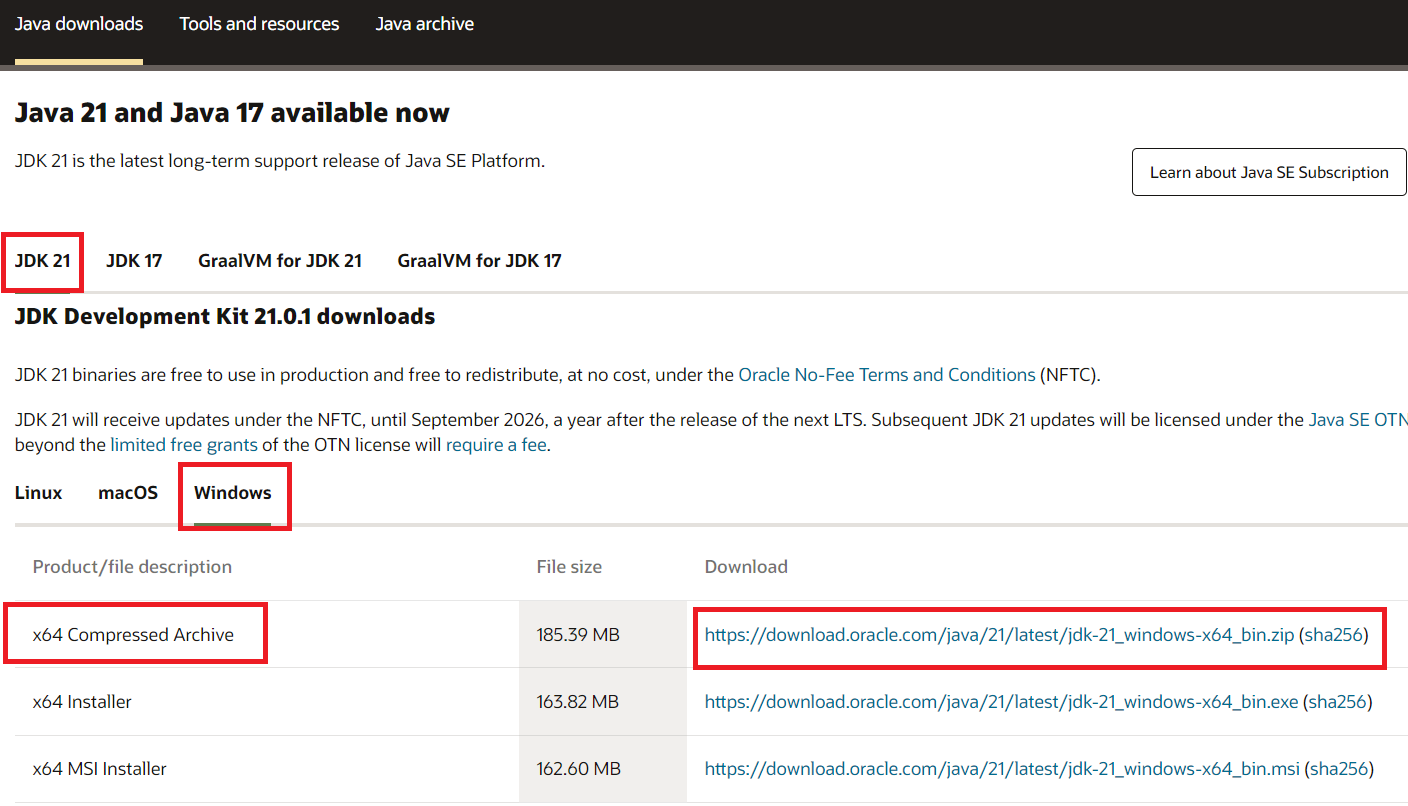Select the Linux platform tab
Image resolution: width=1408 pixels, height=806 pixels.
pyautogui.click(x=39, y=493)
